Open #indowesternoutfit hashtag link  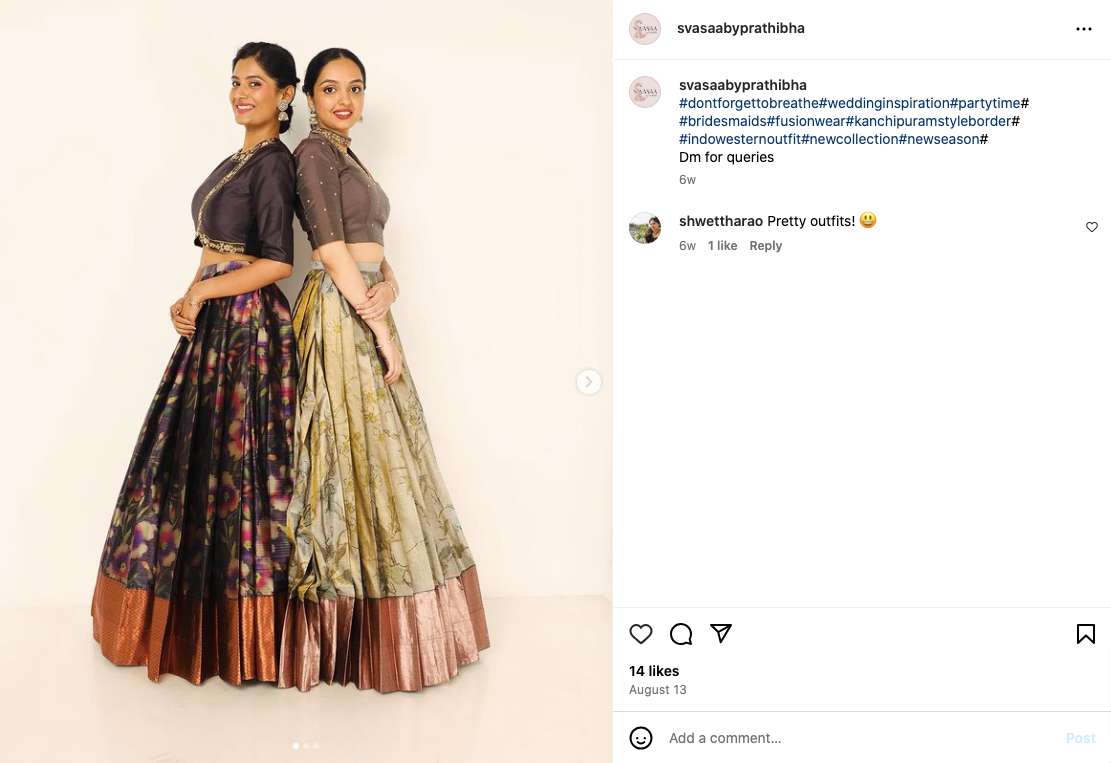point(740,140)
